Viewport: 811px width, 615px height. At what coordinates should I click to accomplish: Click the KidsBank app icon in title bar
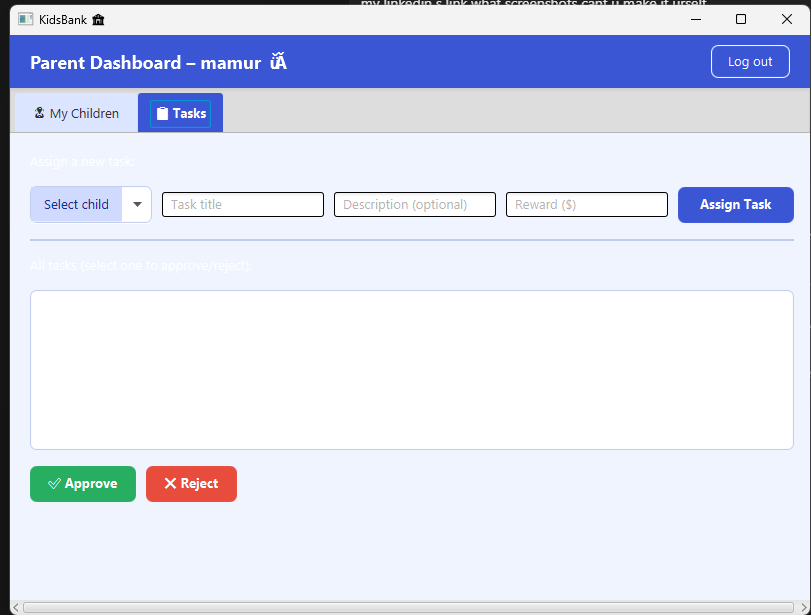coord(25,20)
